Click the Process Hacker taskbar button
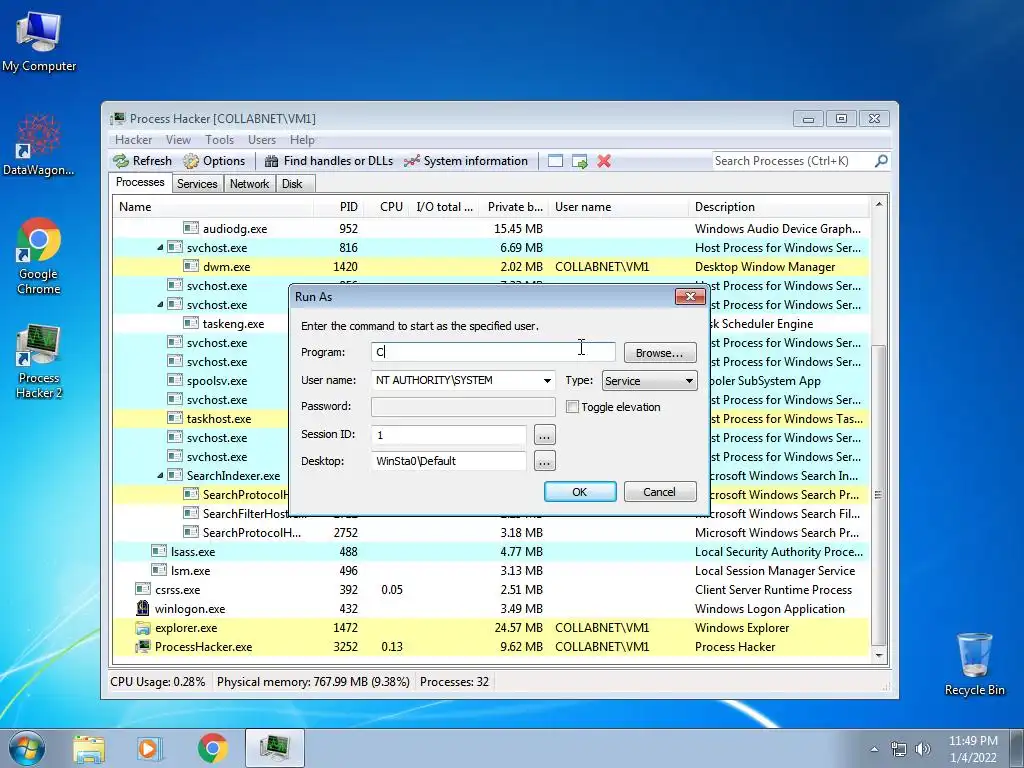The height and width of the screenshot is (768, 1024). click(x=275, y=748)
